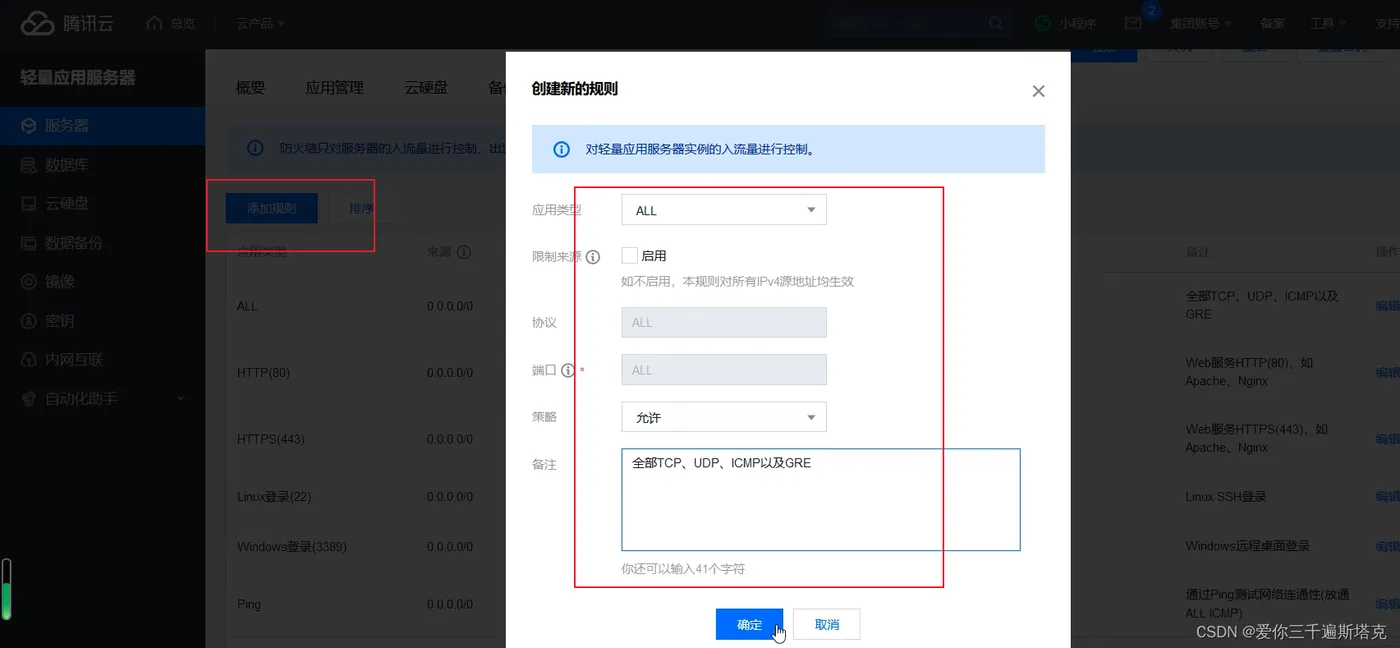The width and height of the screenshot is (1400, 648).
Task: Click the dialog's blue info notice icon
Action: point(562,150)
